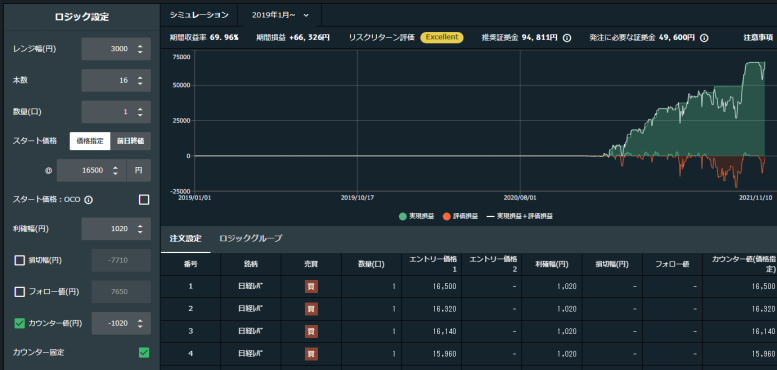Click the 2019/10/17 chart axis label

(x=357, y=197)
